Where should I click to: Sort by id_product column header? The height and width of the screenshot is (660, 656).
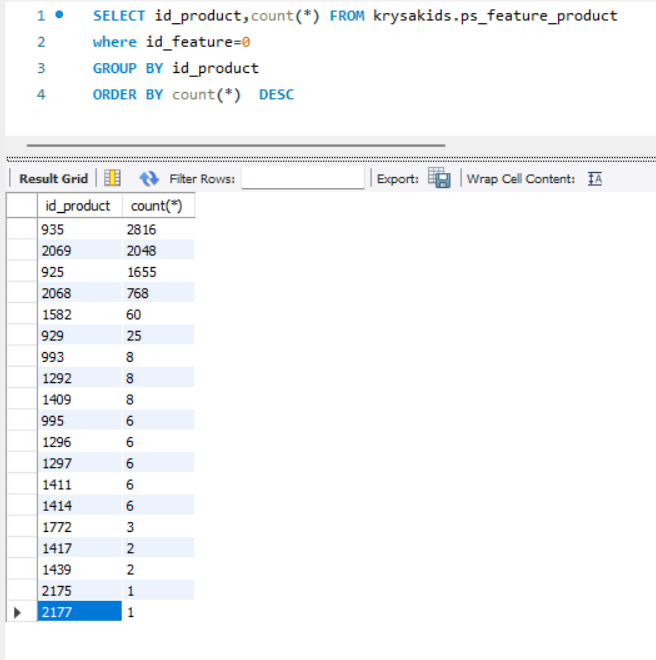pos(80,206)
